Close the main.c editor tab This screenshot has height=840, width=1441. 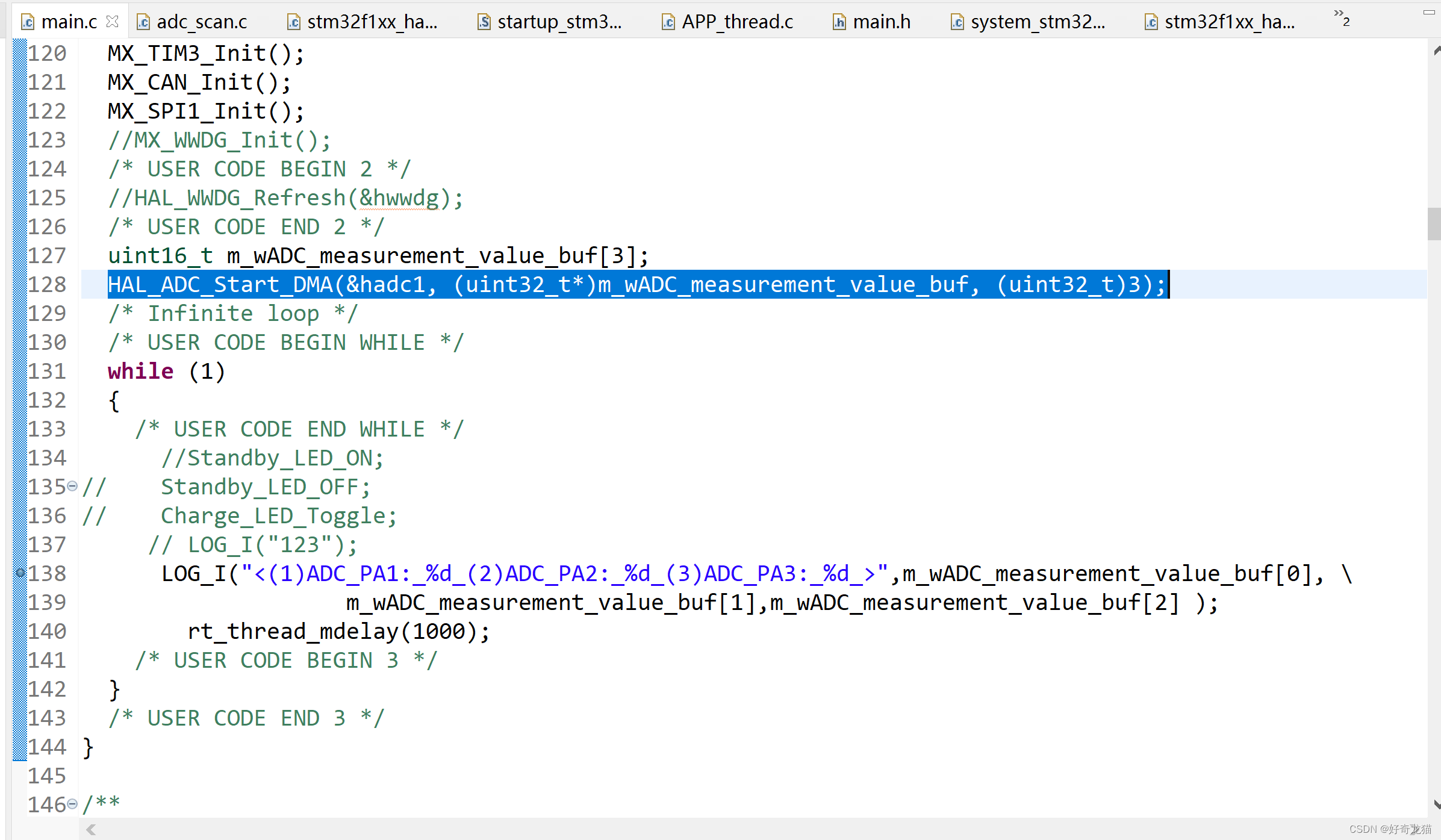tap(112, 22)
